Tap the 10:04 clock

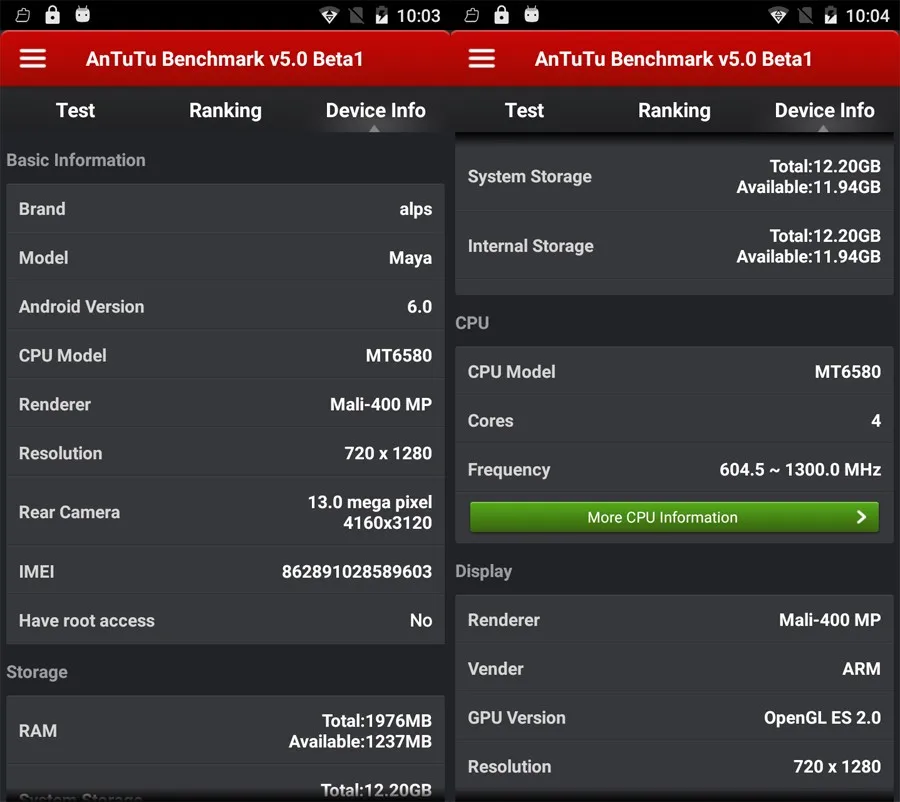[x=867, y=16]
